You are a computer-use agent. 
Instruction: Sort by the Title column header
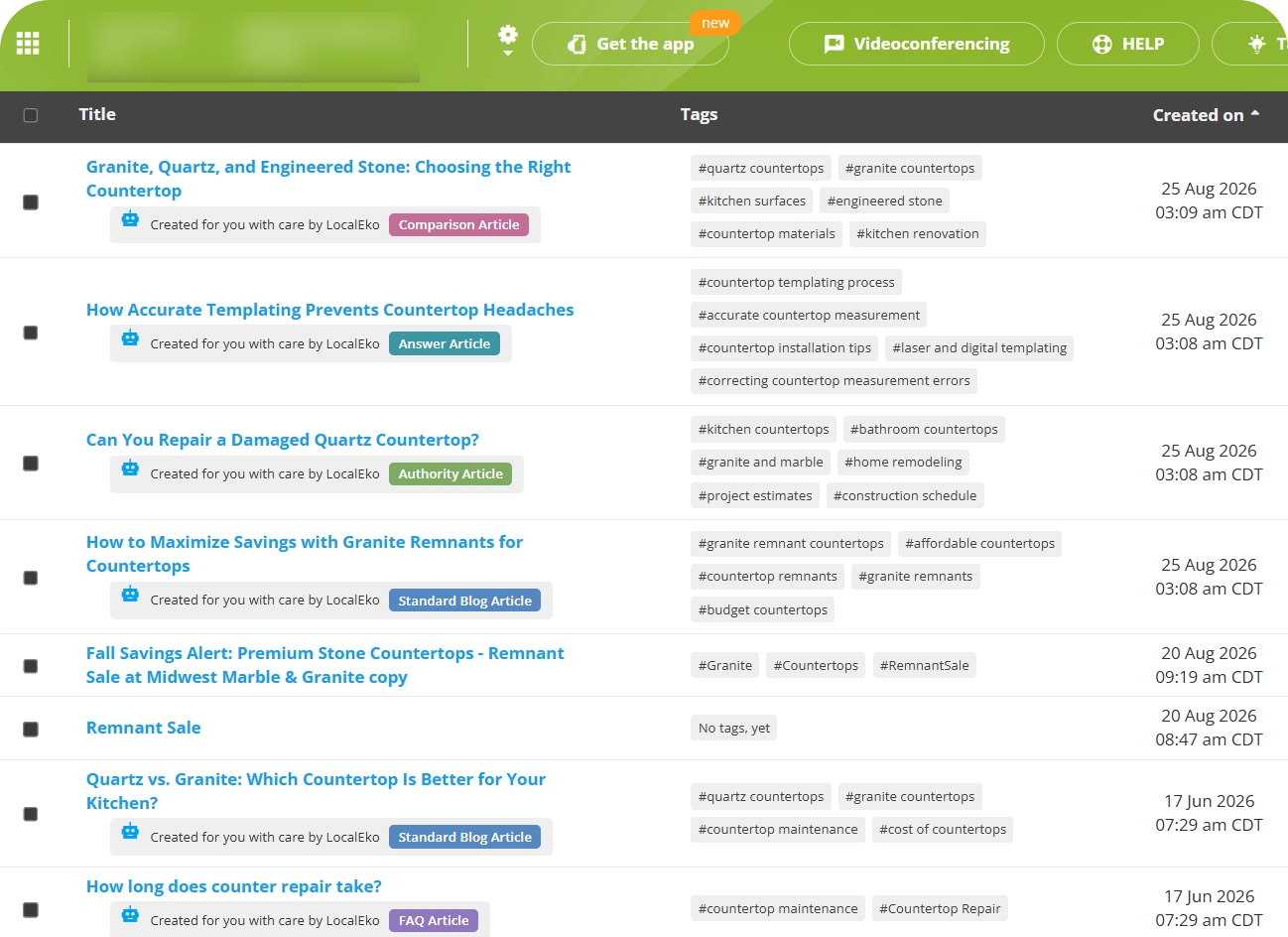coord(97,114)
